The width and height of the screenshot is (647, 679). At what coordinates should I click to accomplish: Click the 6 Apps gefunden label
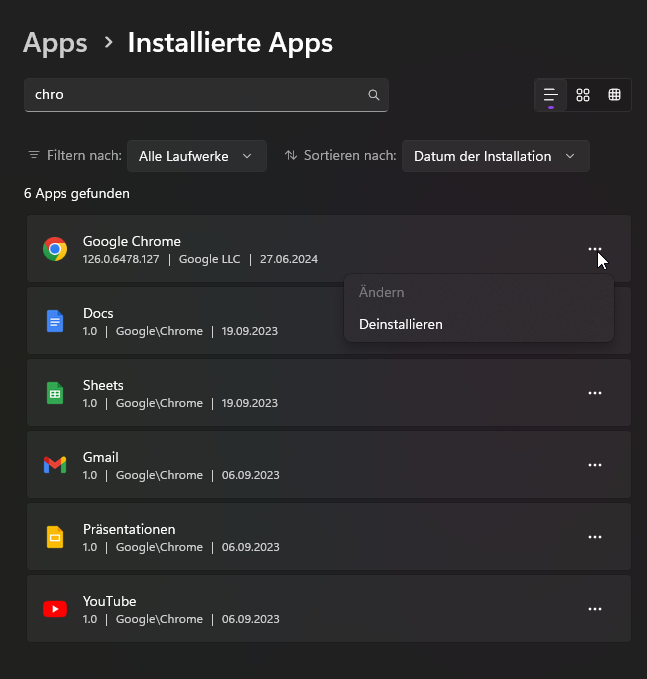[x=77, y=193]
